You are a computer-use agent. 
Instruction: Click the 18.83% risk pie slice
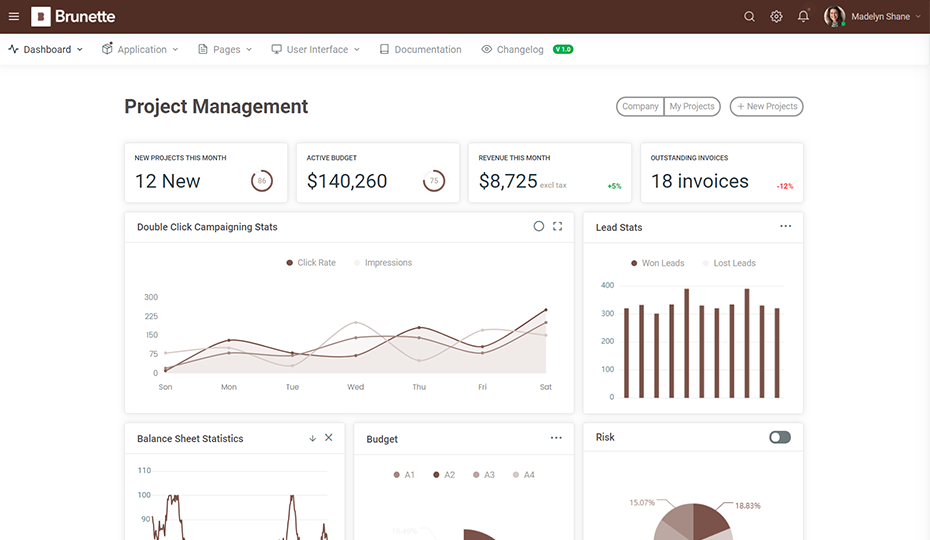709,520
